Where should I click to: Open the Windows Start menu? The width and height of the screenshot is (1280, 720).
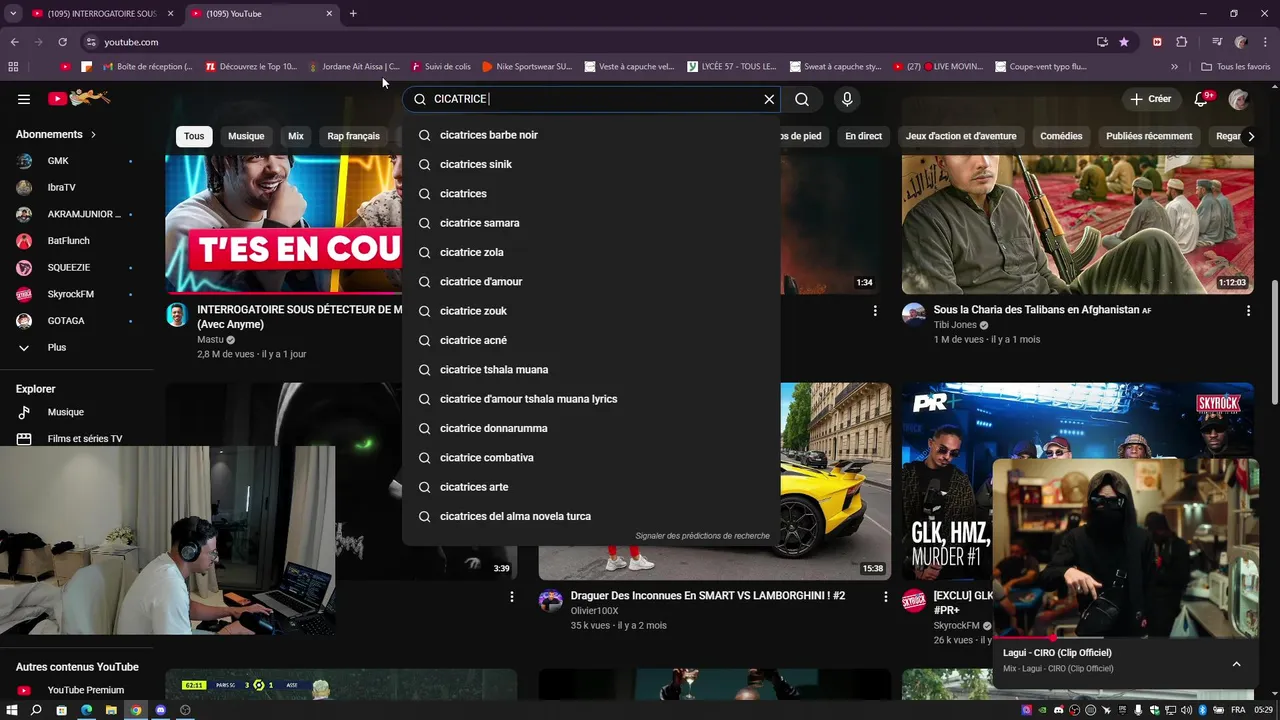(12, 710)
